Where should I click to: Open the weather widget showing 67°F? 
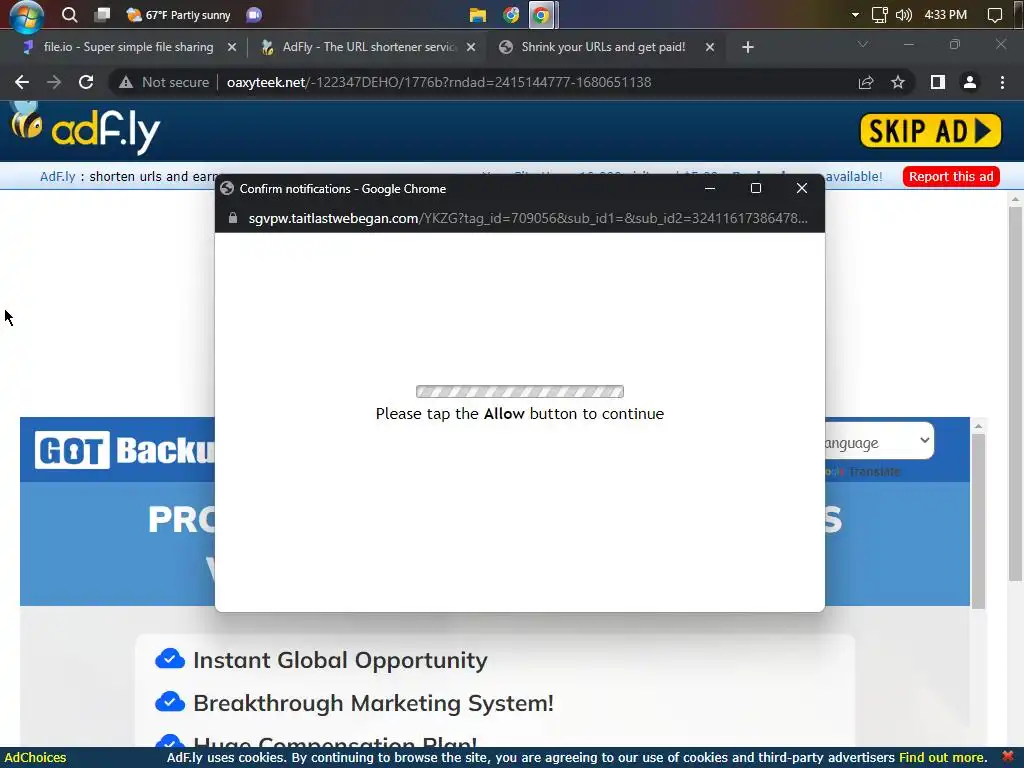tap(178, 15)
